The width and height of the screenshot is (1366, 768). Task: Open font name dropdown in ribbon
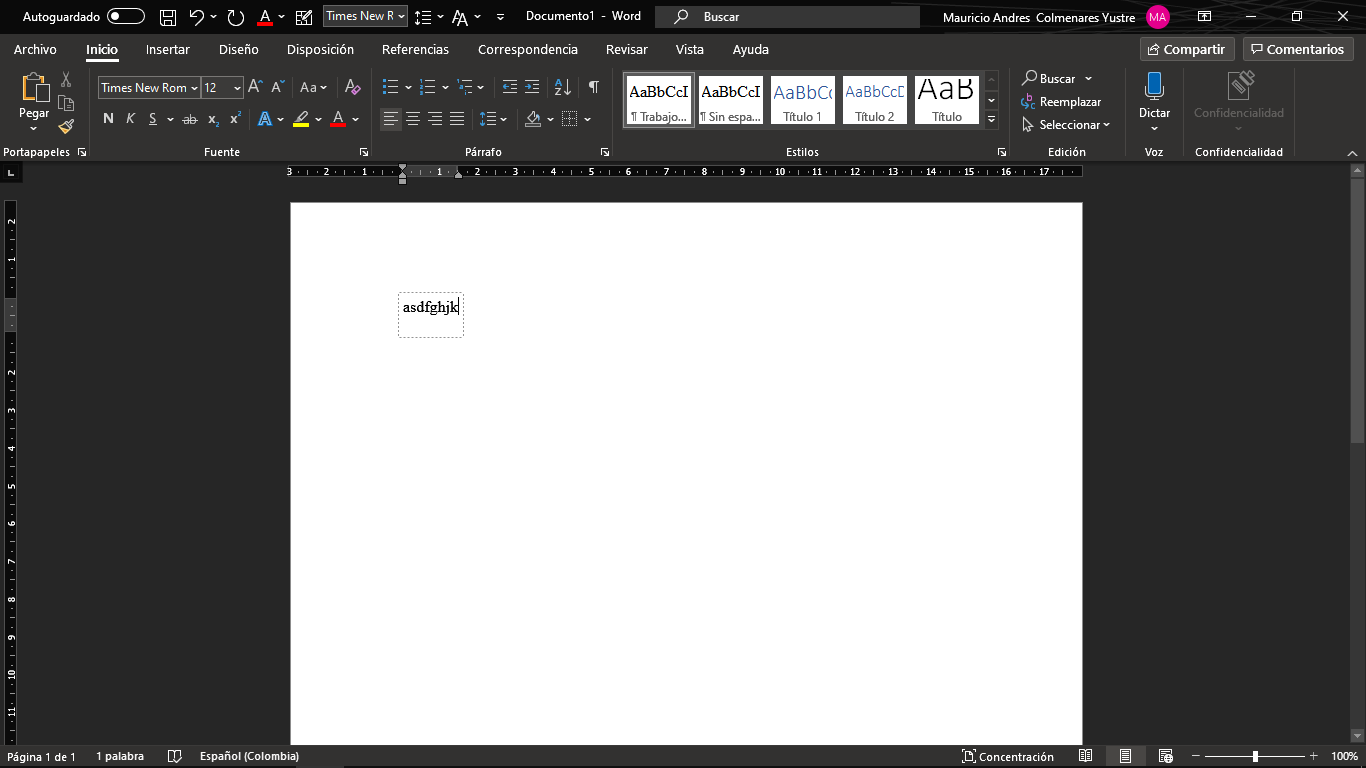pos(194,88)
